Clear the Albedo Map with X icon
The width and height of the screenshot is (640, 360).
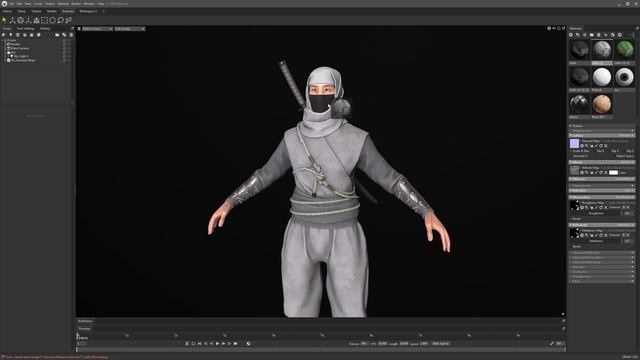(x=606, y=173)
